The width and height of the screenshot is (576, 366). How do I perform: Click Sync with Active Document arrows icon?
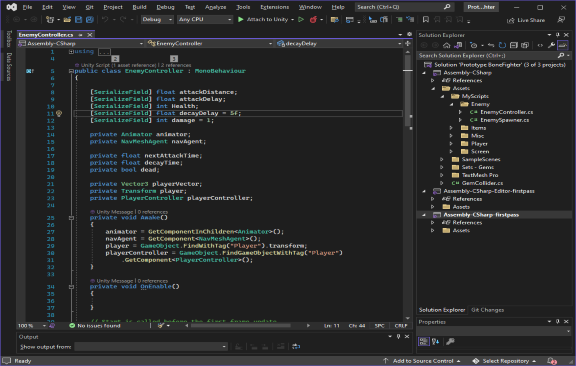coord(491,45)
